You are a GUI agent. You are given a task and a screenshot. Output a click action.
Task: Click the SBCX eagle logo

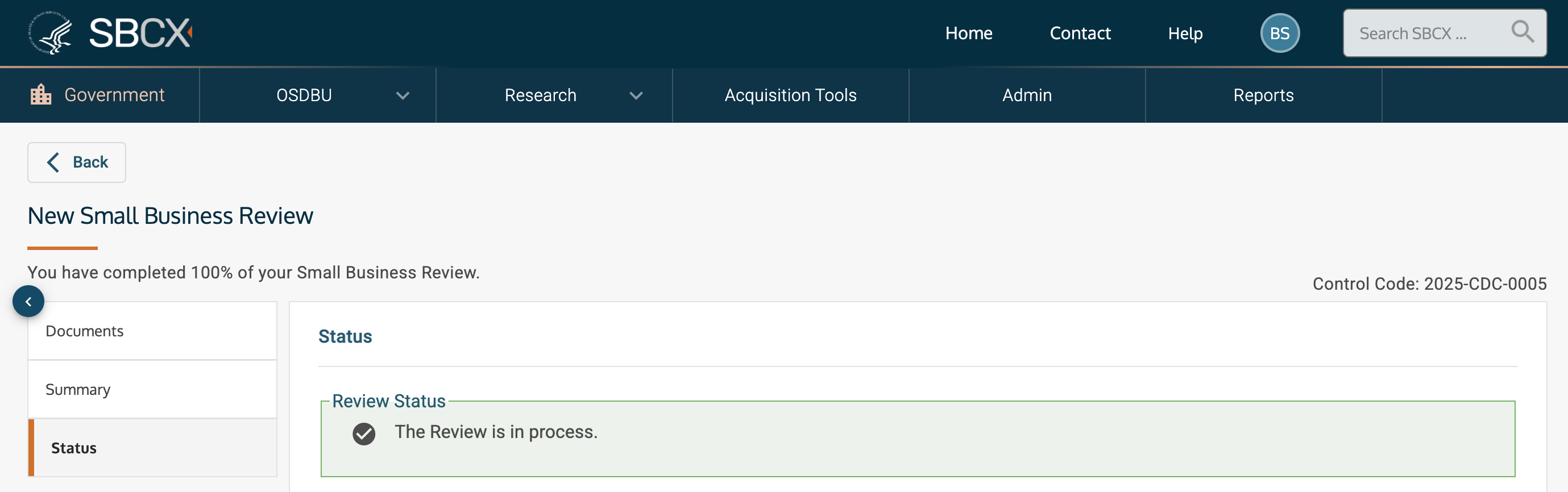(51, 33)
